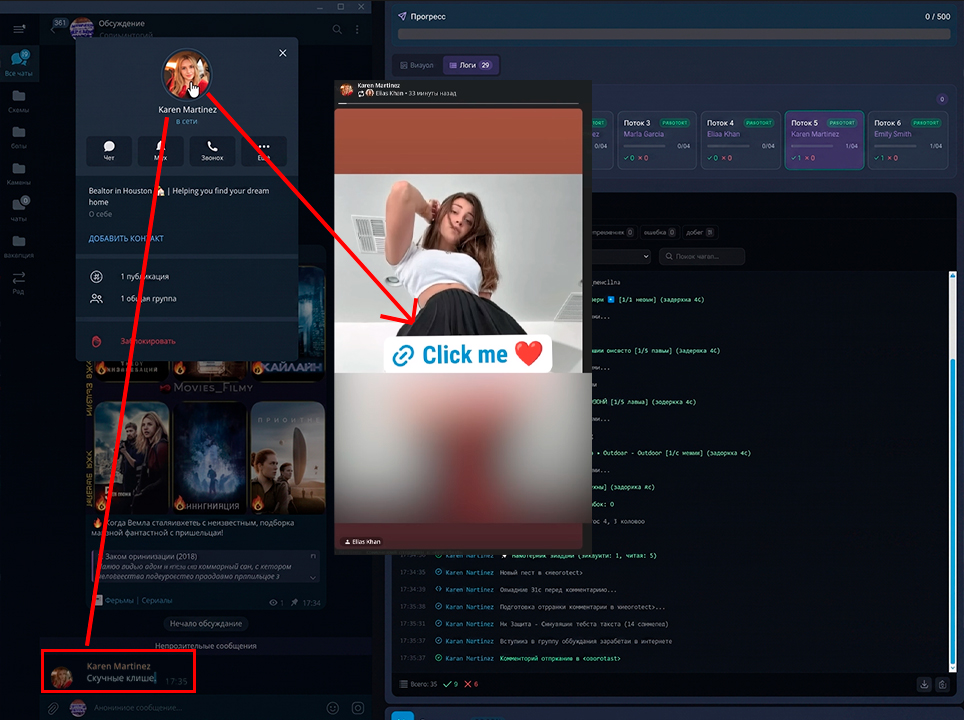Click the 'ДОБАВИТЬ КОНТАКТ' link
The width and height of the screenshot is (964, 720).
(x=126, y=239)
